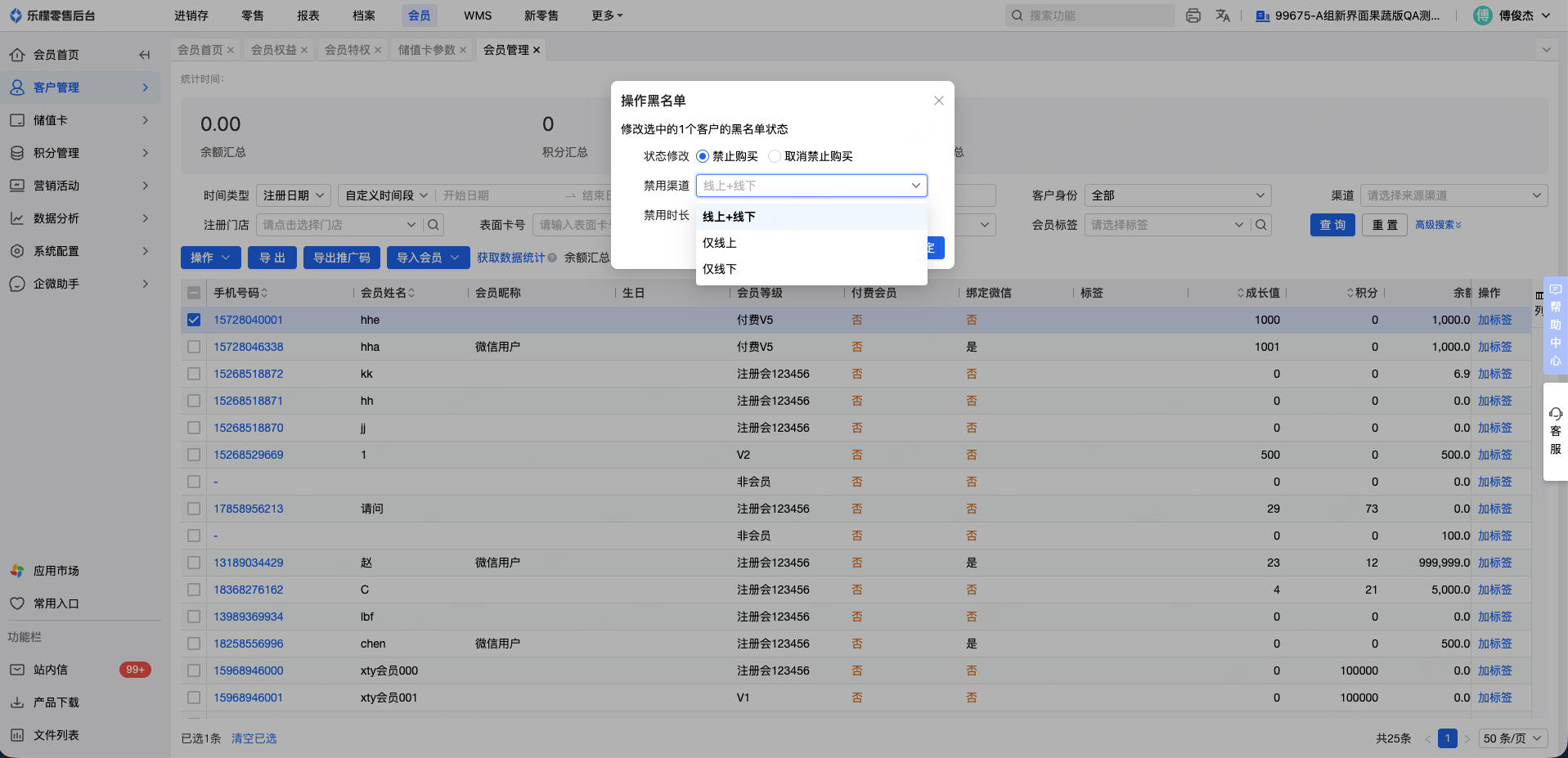This screenshot has width=1568, height=758.
Task: Open the 50 条/页 page size dropdown
Action: [x=1512, y=738]
